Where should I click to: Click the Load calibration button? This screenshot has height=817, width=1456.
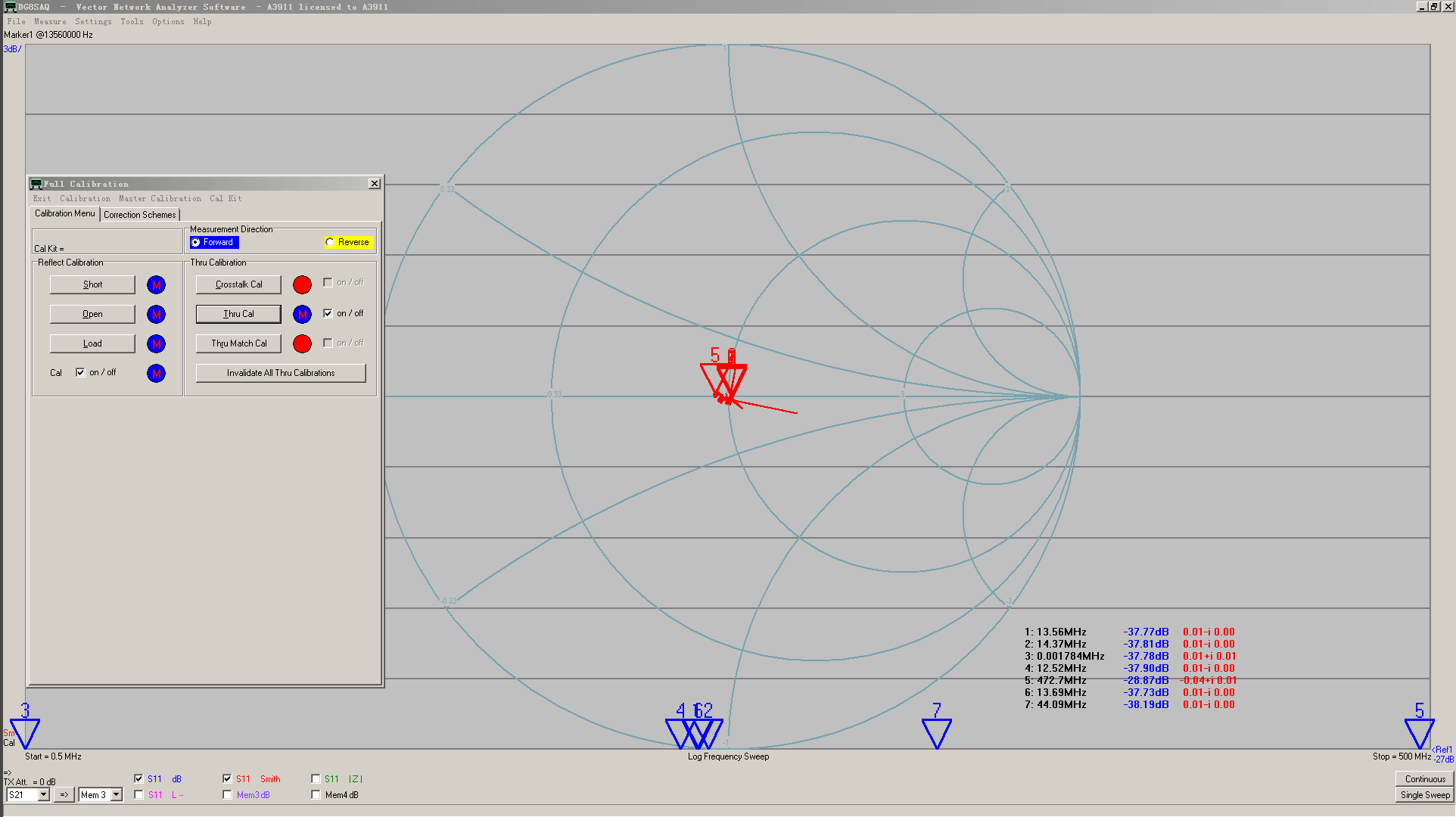click(92, 343)
